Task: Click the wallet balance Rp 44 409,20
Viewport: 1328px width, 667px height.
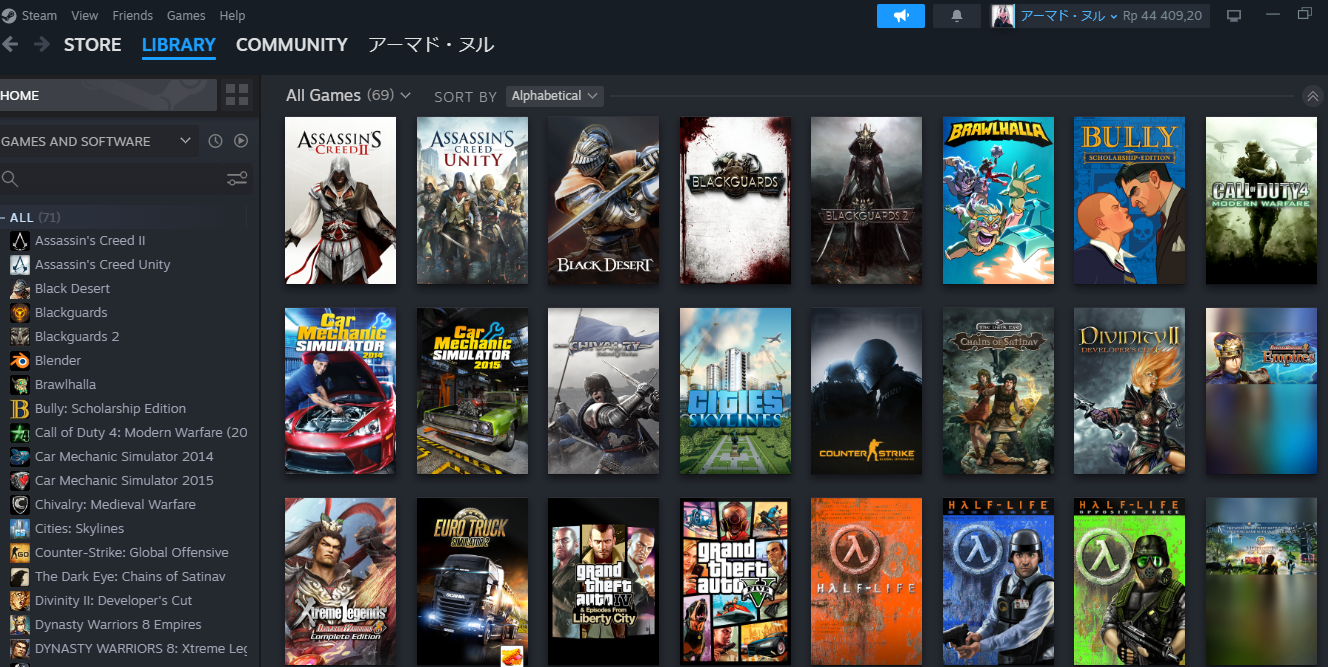Action: pyautogui.click(x=1162, y=16)
